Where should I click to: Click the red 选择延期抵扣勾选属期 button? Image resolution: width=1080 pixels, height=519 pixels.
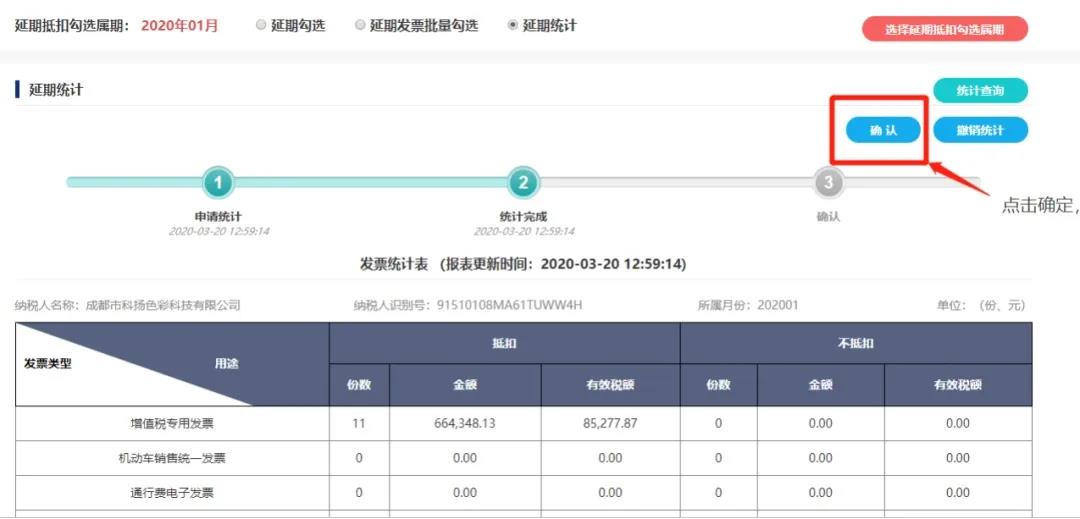[944, 30]
